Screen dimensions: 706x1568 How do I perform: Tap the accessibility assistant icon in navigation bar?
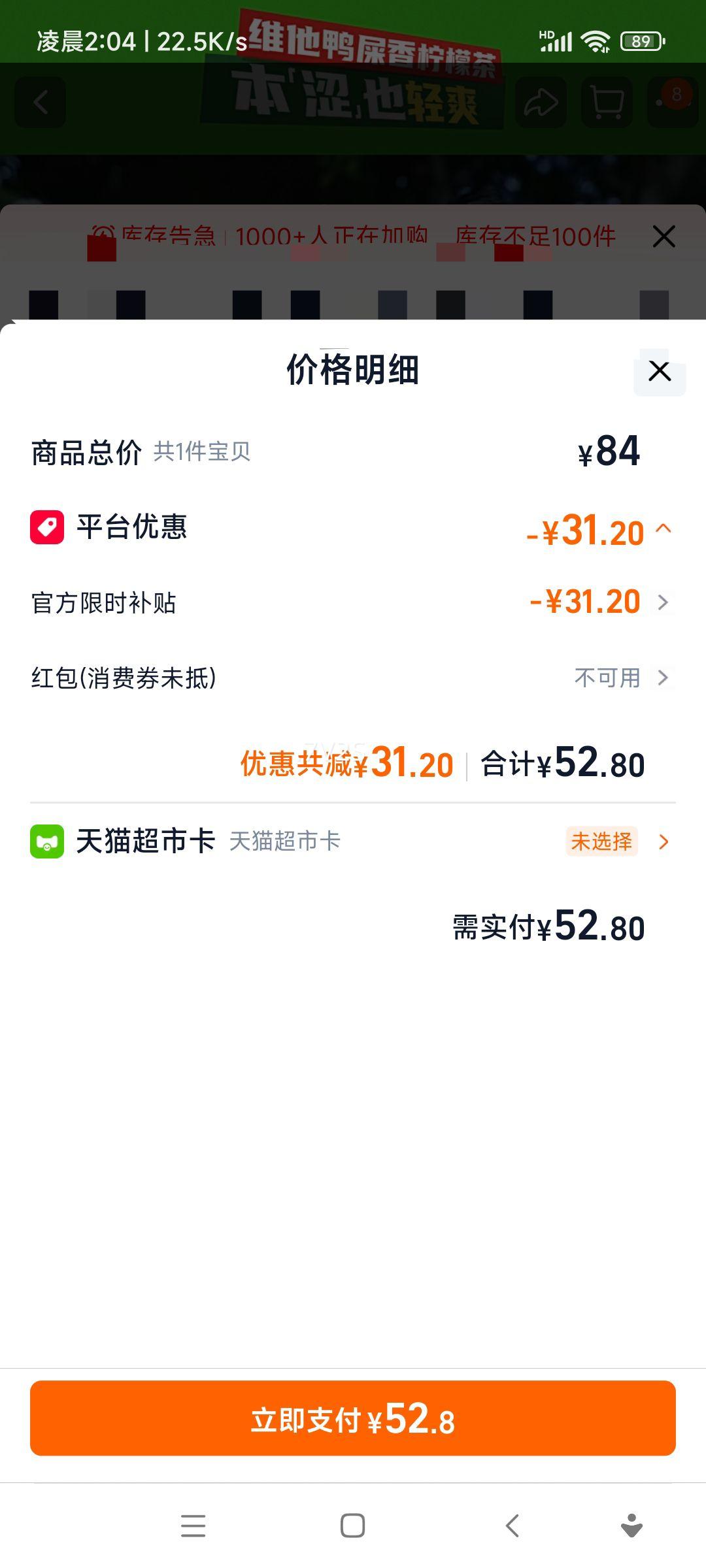tap(631, 1526)
